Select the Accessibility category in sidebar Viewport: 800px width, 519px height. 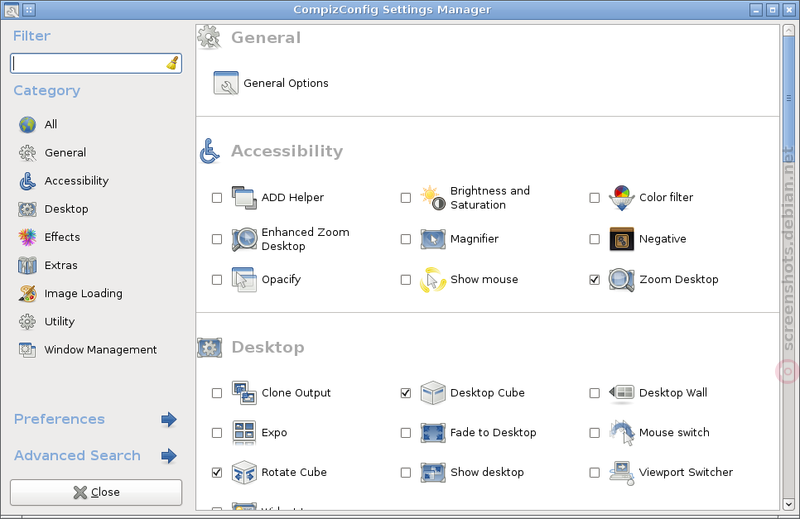point(64,181)
